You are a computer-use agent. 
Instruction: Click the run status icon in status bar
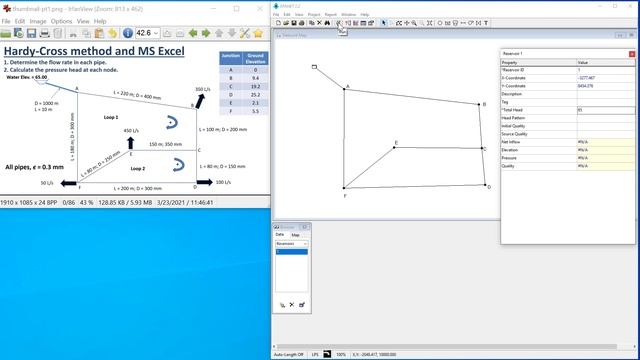pos(327,354)
